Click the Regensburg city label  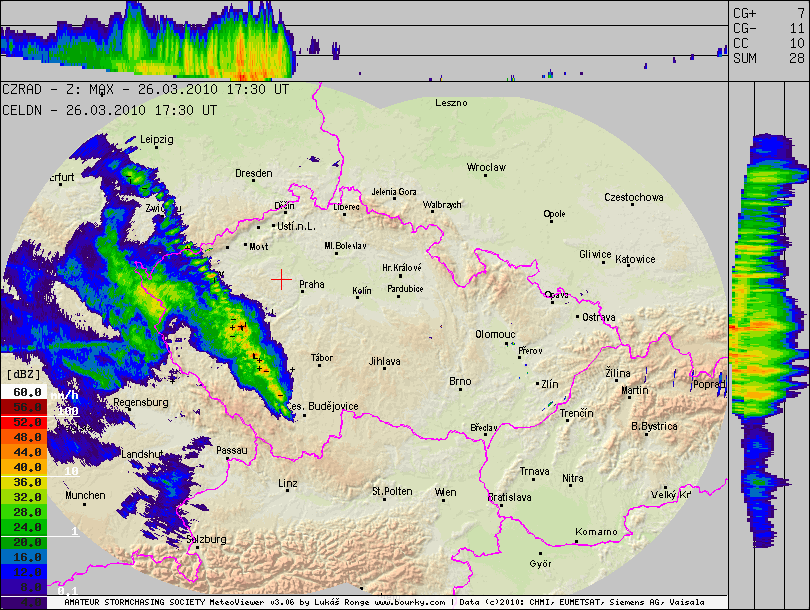tap(141, 402)
